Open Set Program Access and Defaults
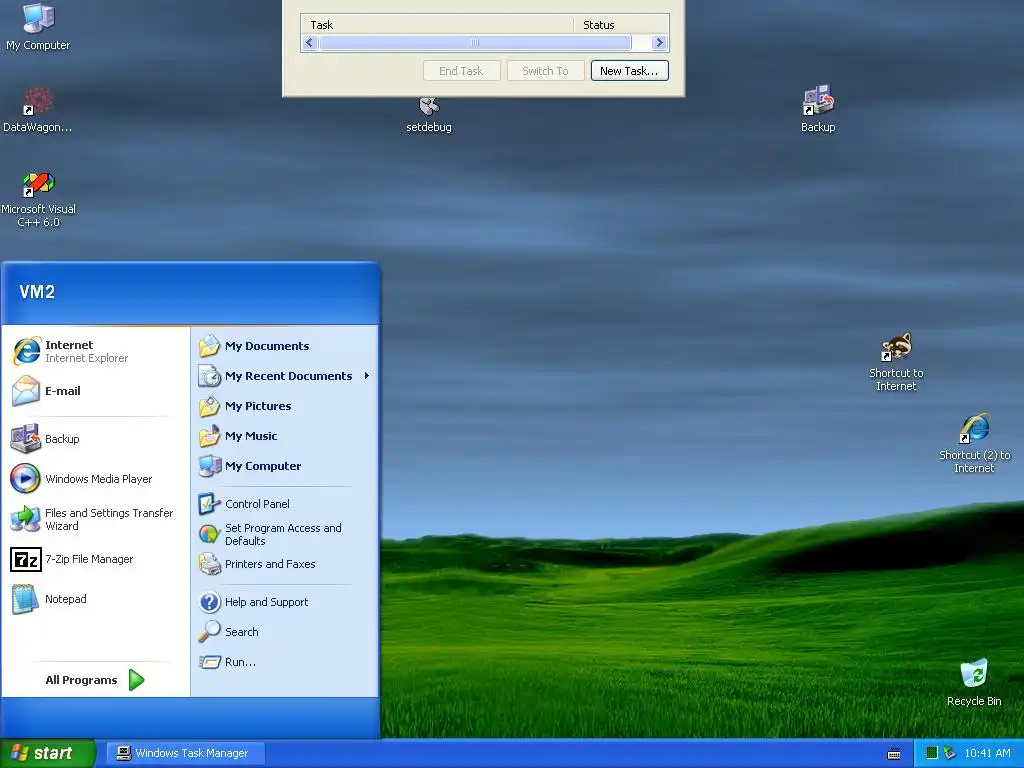 pos(284,534)
